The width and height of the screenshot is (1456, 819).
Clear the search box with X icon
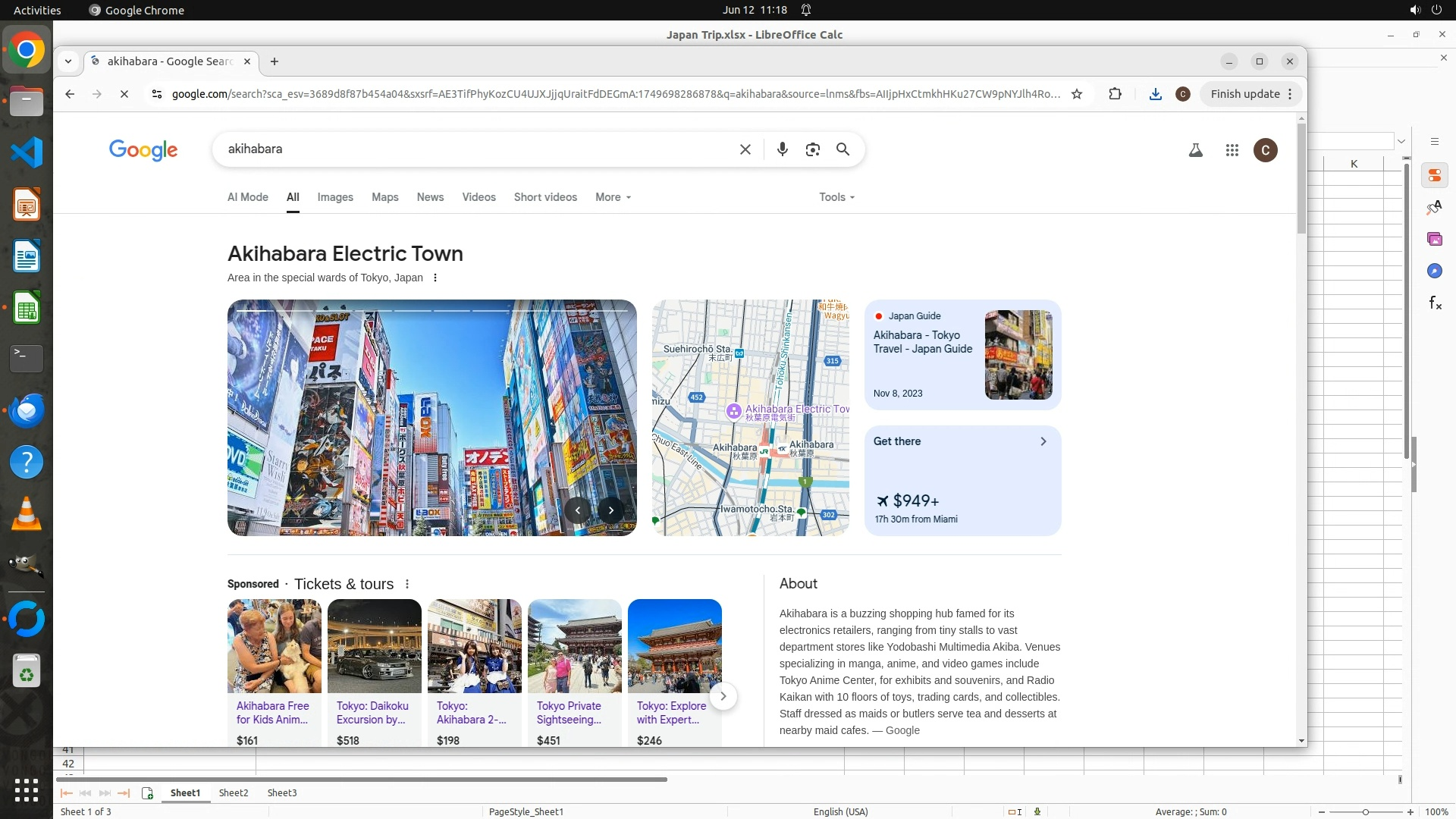[745, 149]
